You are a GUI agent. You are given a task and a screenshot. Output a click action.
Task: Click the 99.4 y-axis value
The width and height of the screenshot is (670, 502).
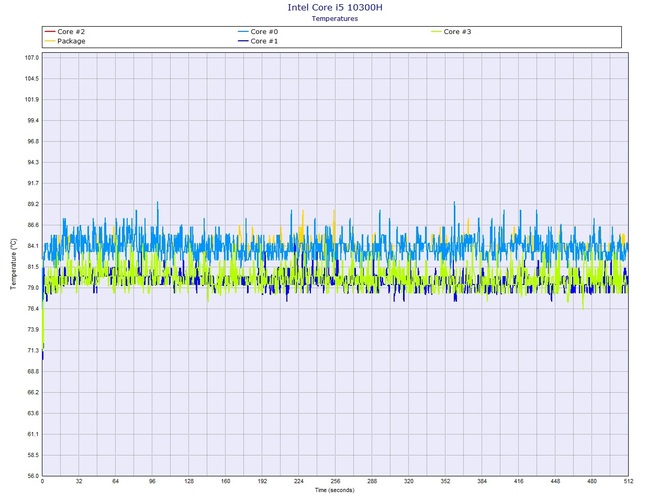[x=33, y=120]
